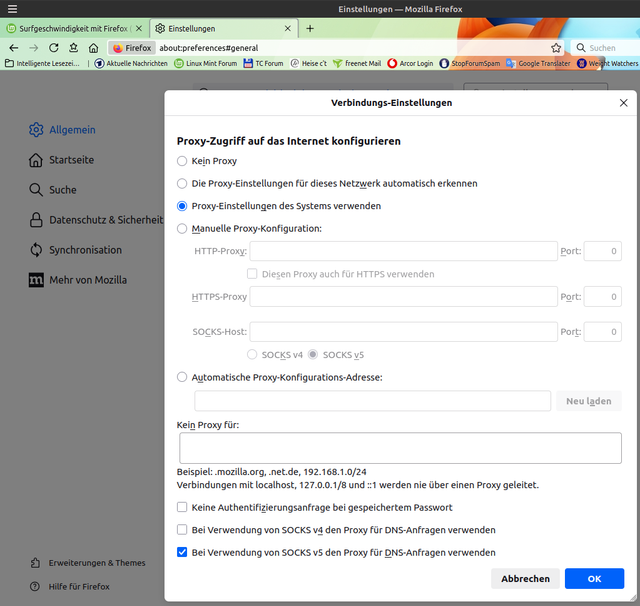Open a new tab with plus icon

(x=310, y=29)
